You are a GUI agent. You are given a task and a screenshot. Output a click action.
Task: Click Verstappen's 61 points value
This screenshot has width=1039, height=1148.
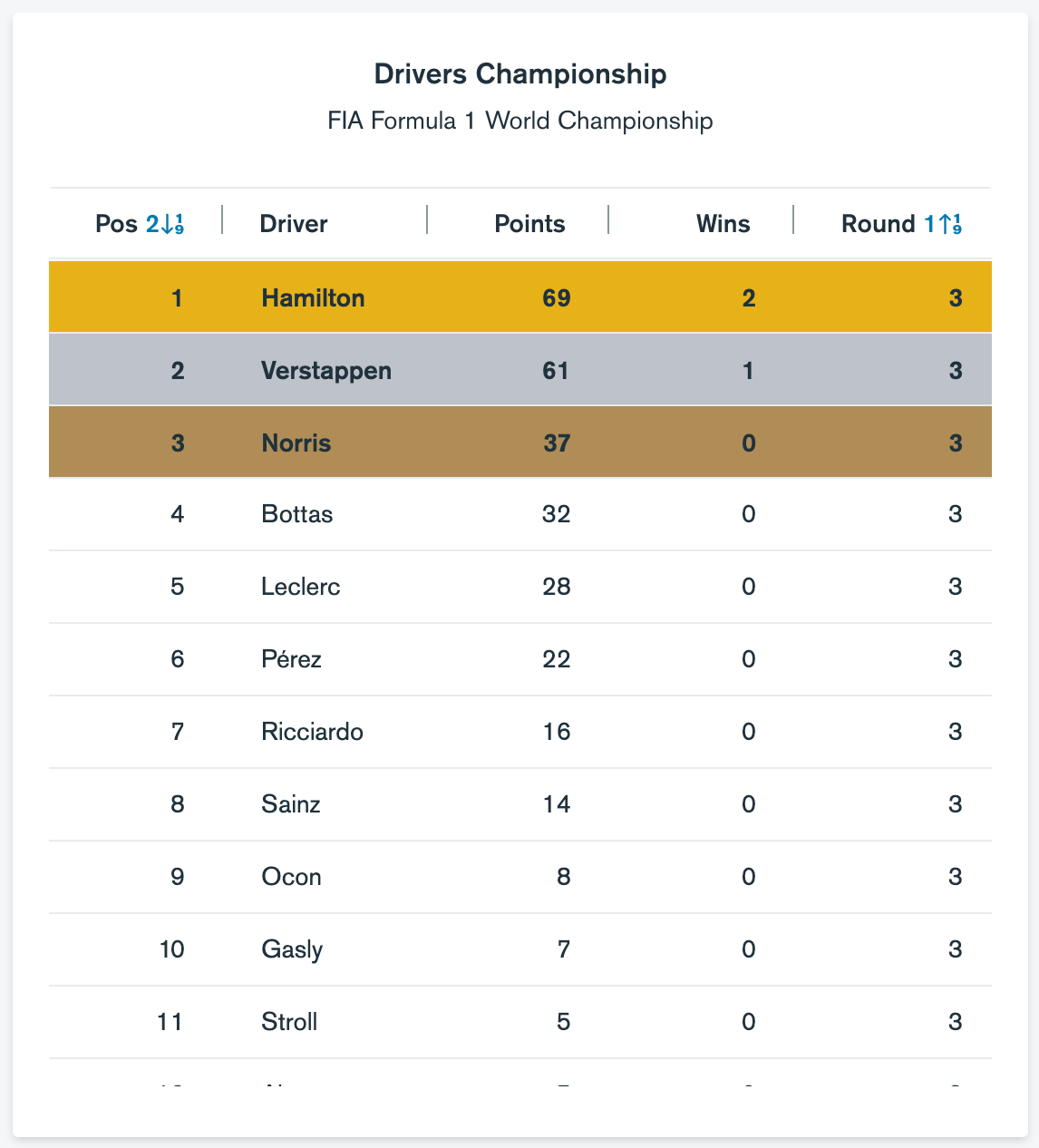556,370
